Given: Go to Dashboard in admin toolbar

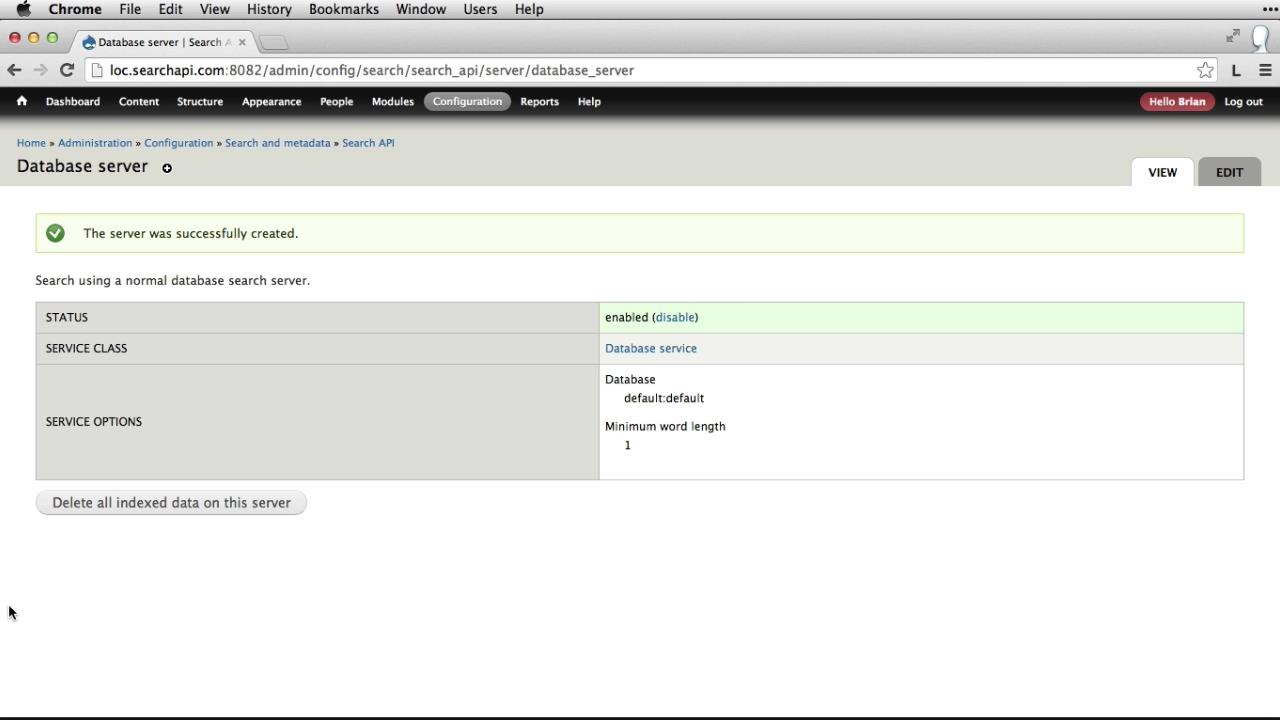Looking at the screenshot, I should (73, 101).
